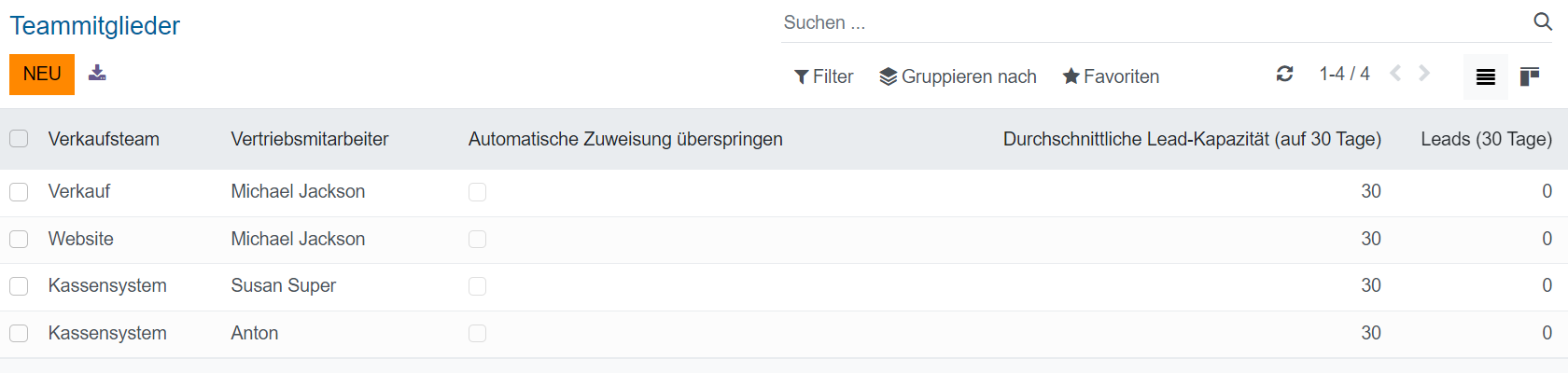Go to previous page with left chevron

pos(1395,74)
